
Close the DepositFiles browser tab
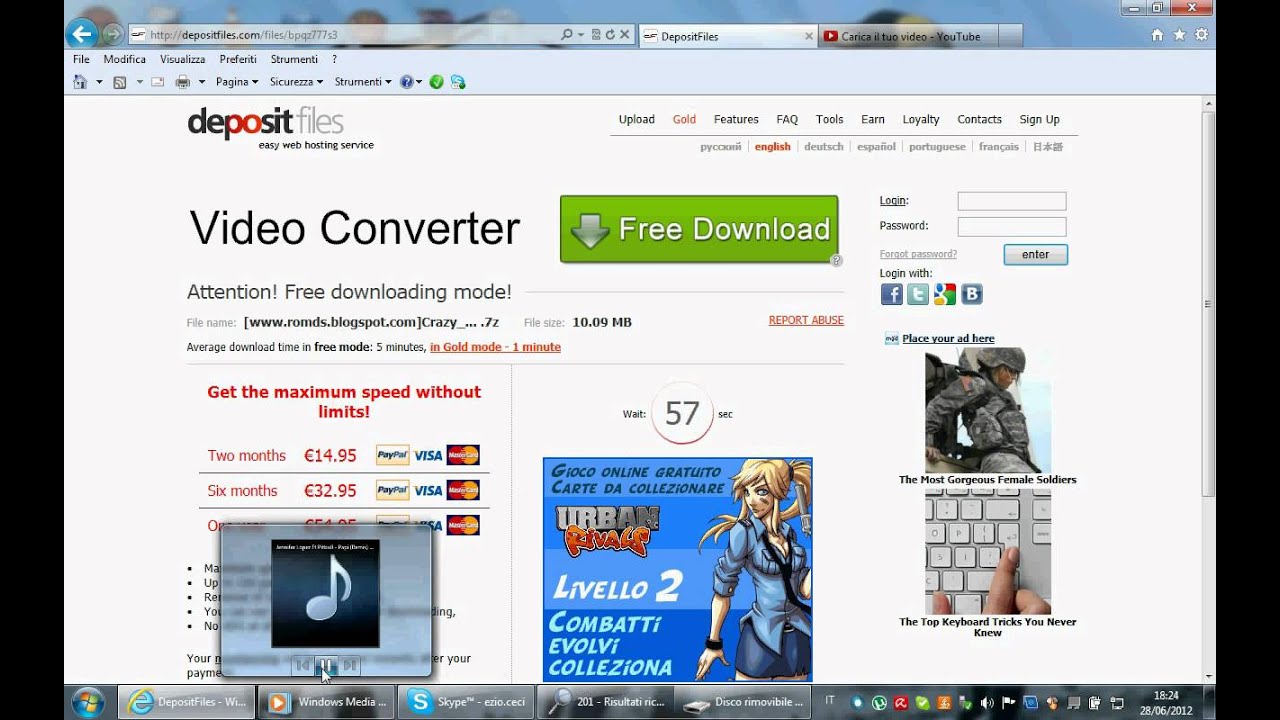coord(809,36)
